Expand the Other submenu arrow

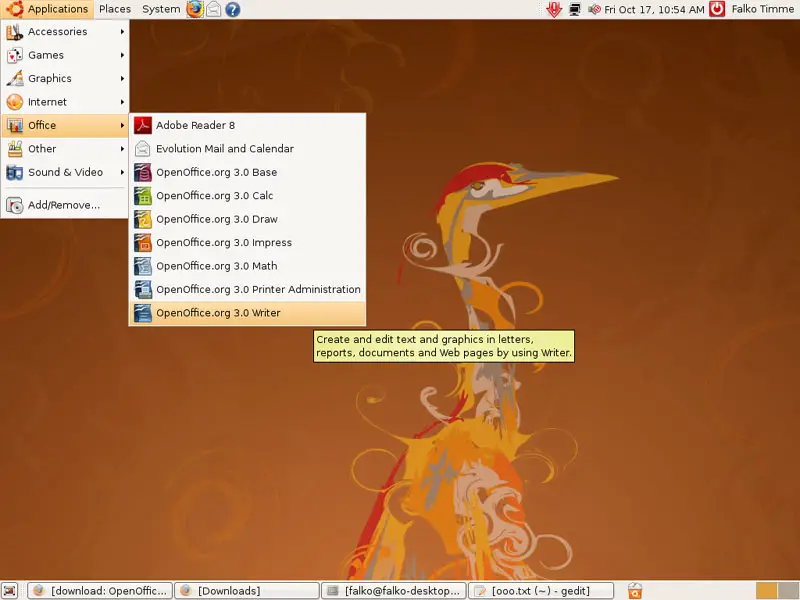[x=122, y=149]
